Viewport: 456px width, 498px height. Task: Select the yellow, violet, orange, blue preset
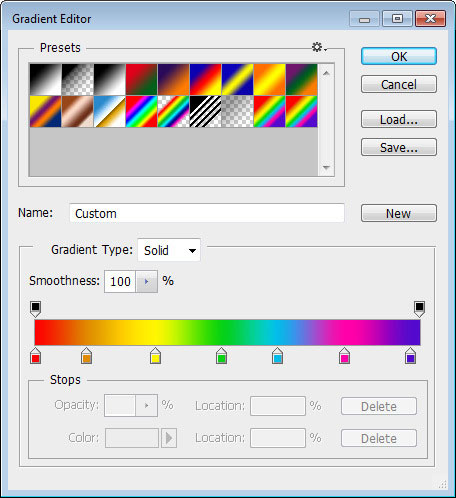46,112
